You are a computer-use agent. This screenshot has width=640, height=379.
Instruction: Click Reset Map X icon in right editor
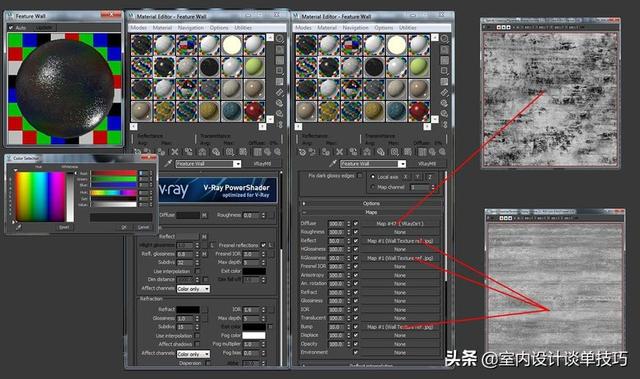pos(340,152)
